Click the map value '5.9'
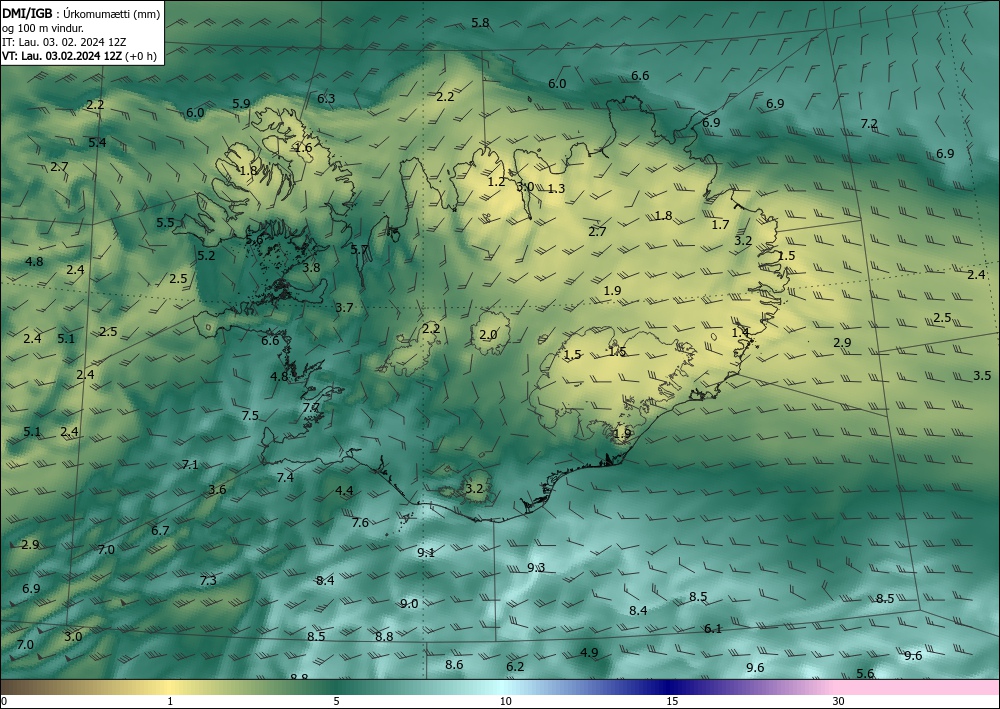 click(241, 103)
